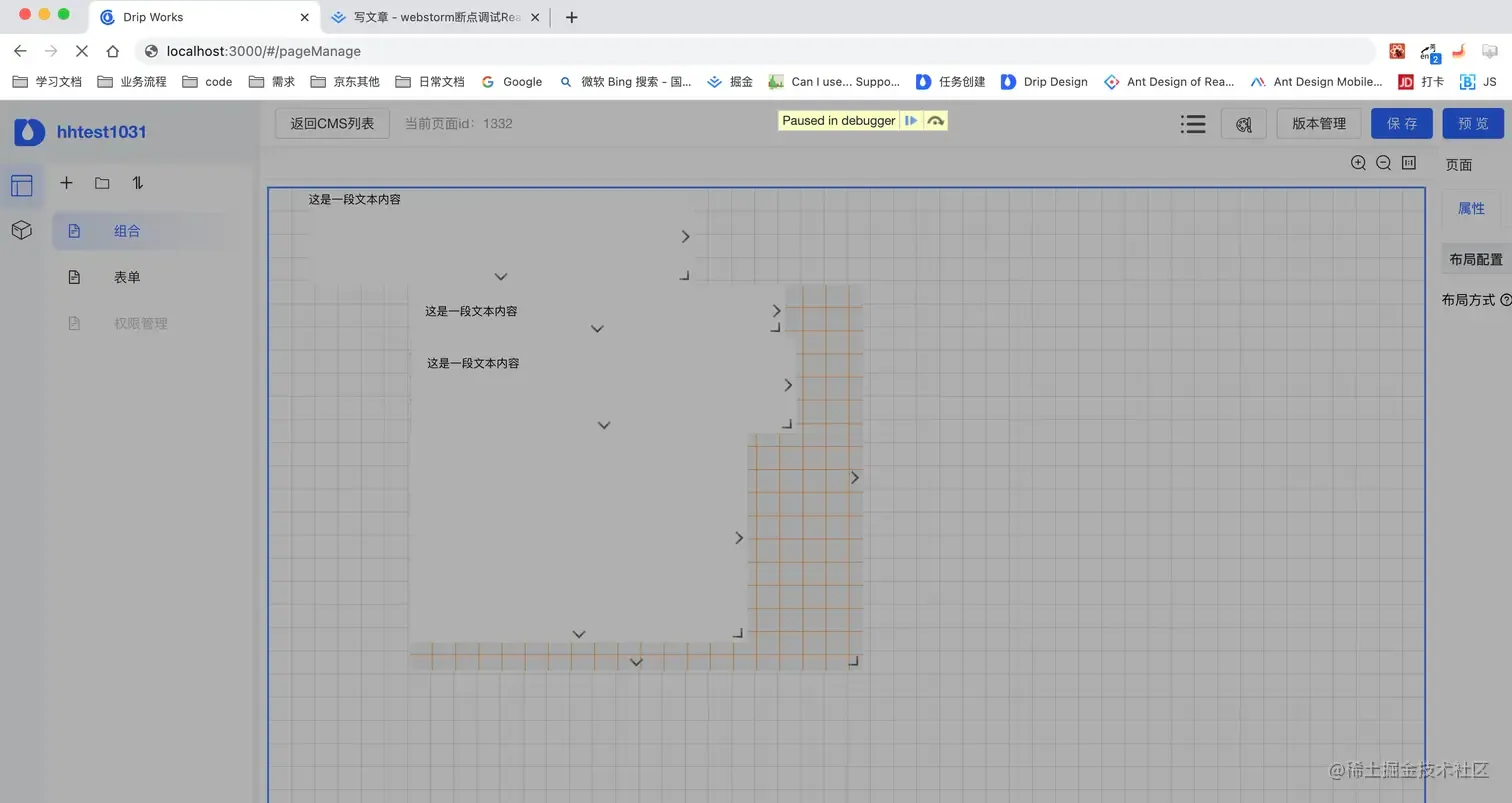Go to the browser home page

click(x=113, y=51)
